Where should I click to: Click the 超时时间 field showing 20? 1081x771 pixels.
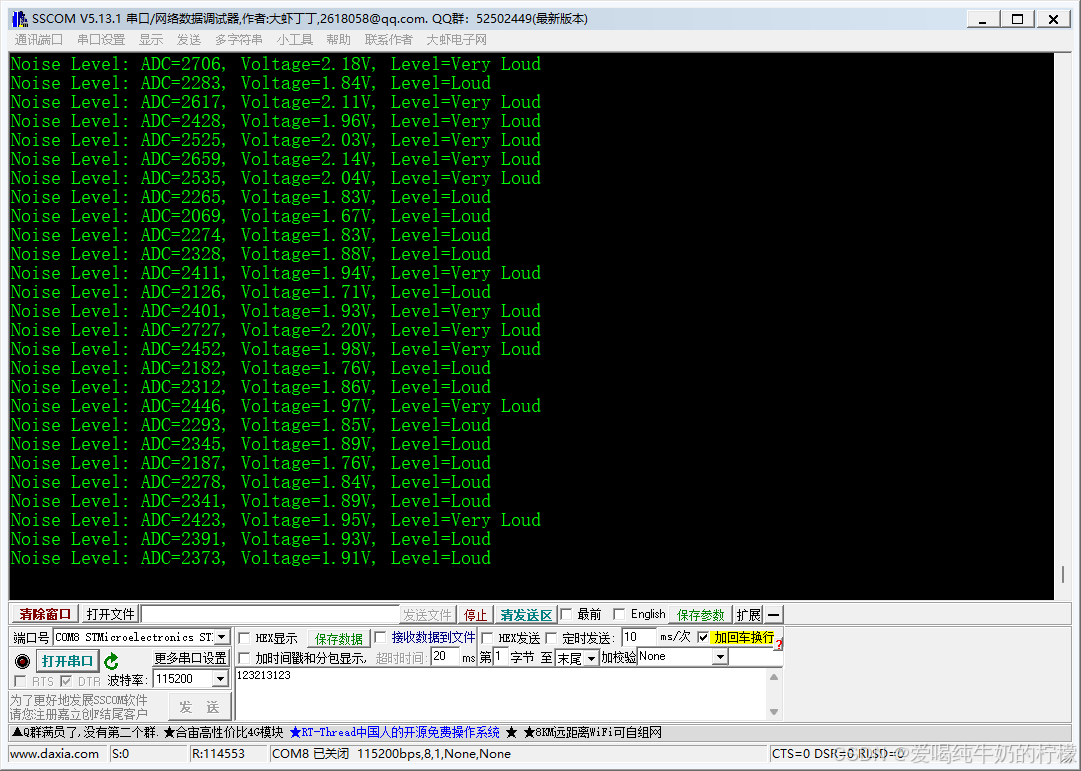pos(445,657)
